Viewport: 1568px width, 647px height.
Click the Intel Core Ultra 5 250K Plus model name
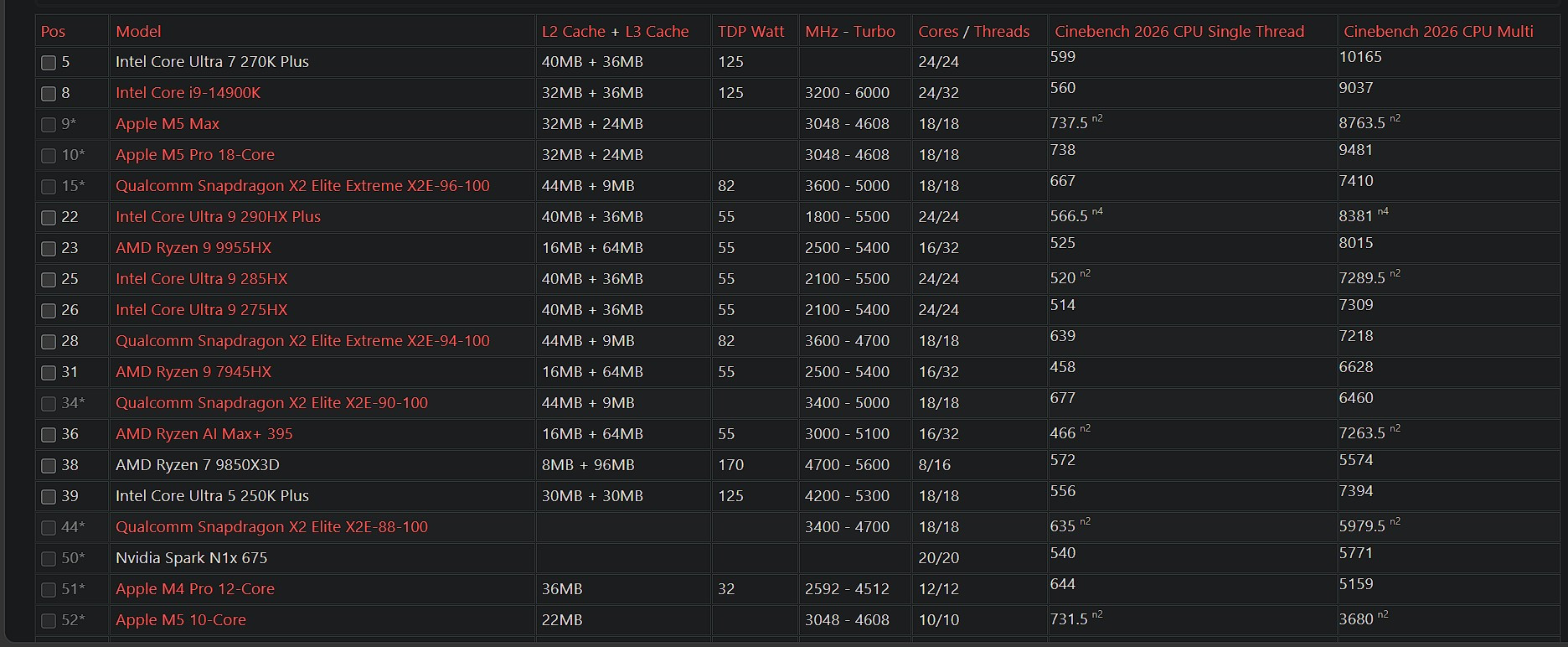[x=212, y=496]
